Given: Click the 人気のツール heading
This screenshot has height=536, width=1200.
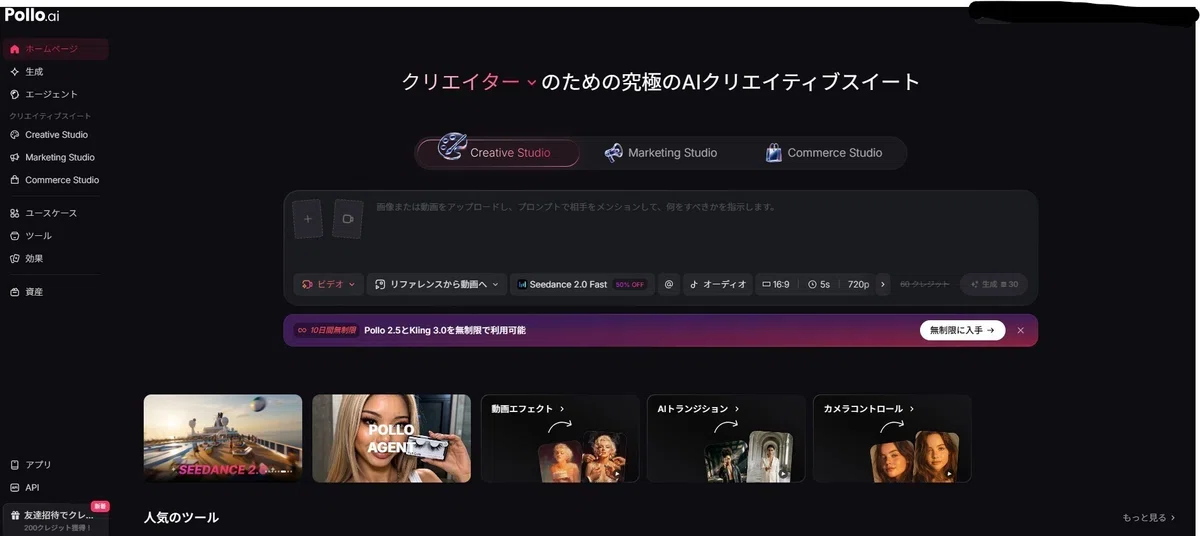Looking at the screenshot, I should pyautogui.click(x=181, y=517).
